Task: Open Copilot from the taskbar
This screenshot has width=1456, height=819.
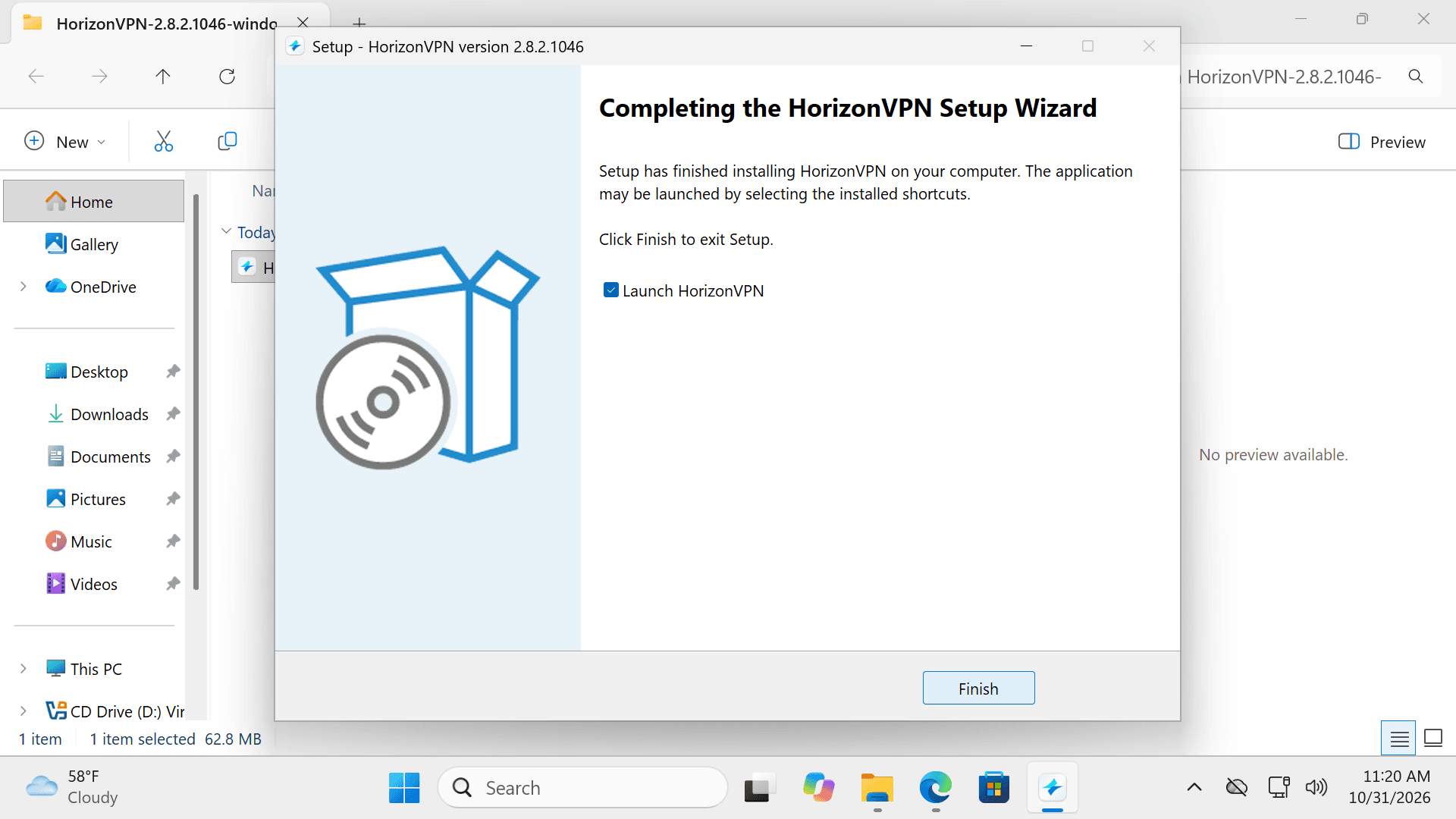Action: [x=818, y=788]
